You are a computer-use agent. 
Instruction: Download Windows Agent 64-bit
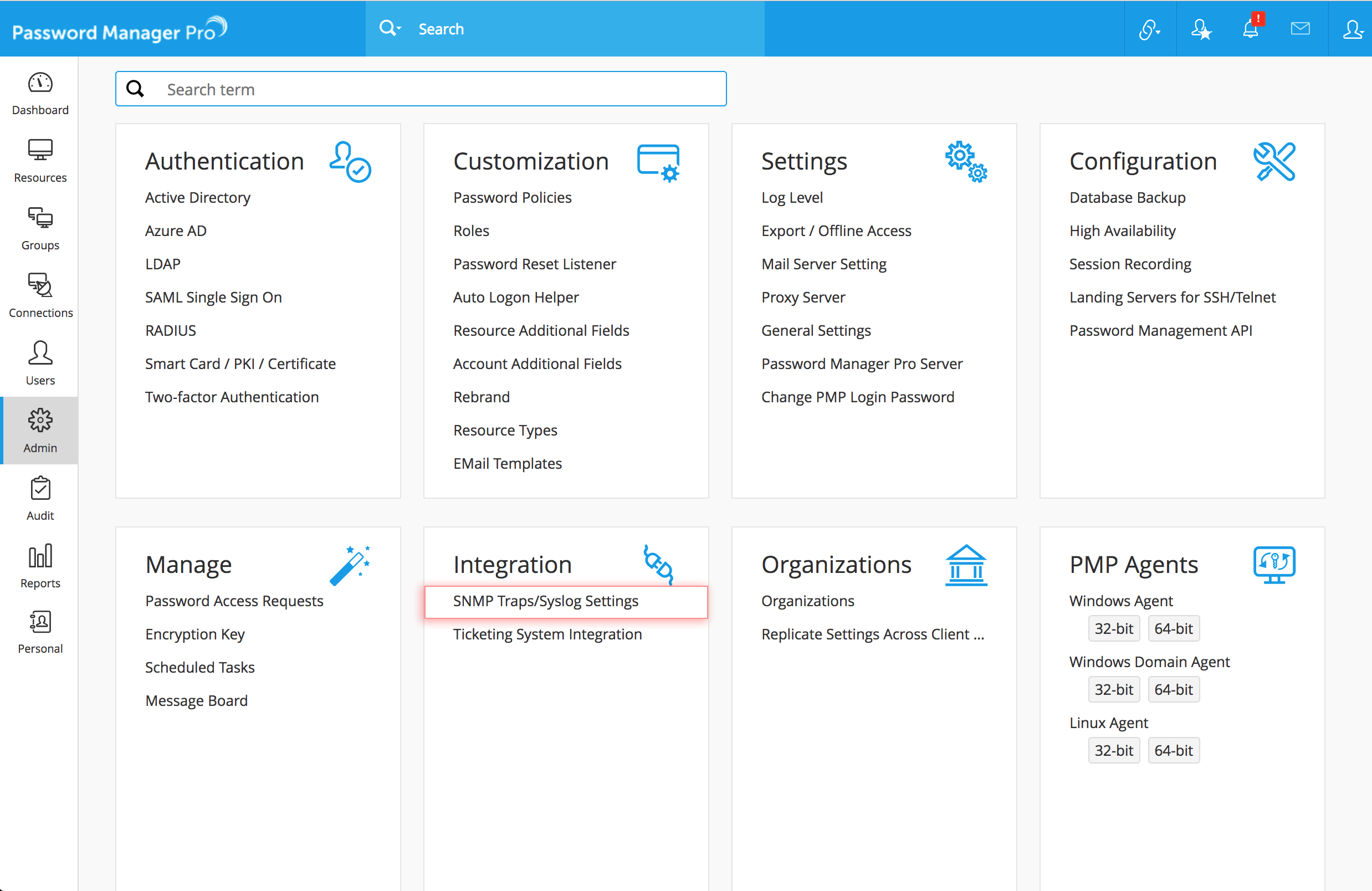[x=1173, y=628]
